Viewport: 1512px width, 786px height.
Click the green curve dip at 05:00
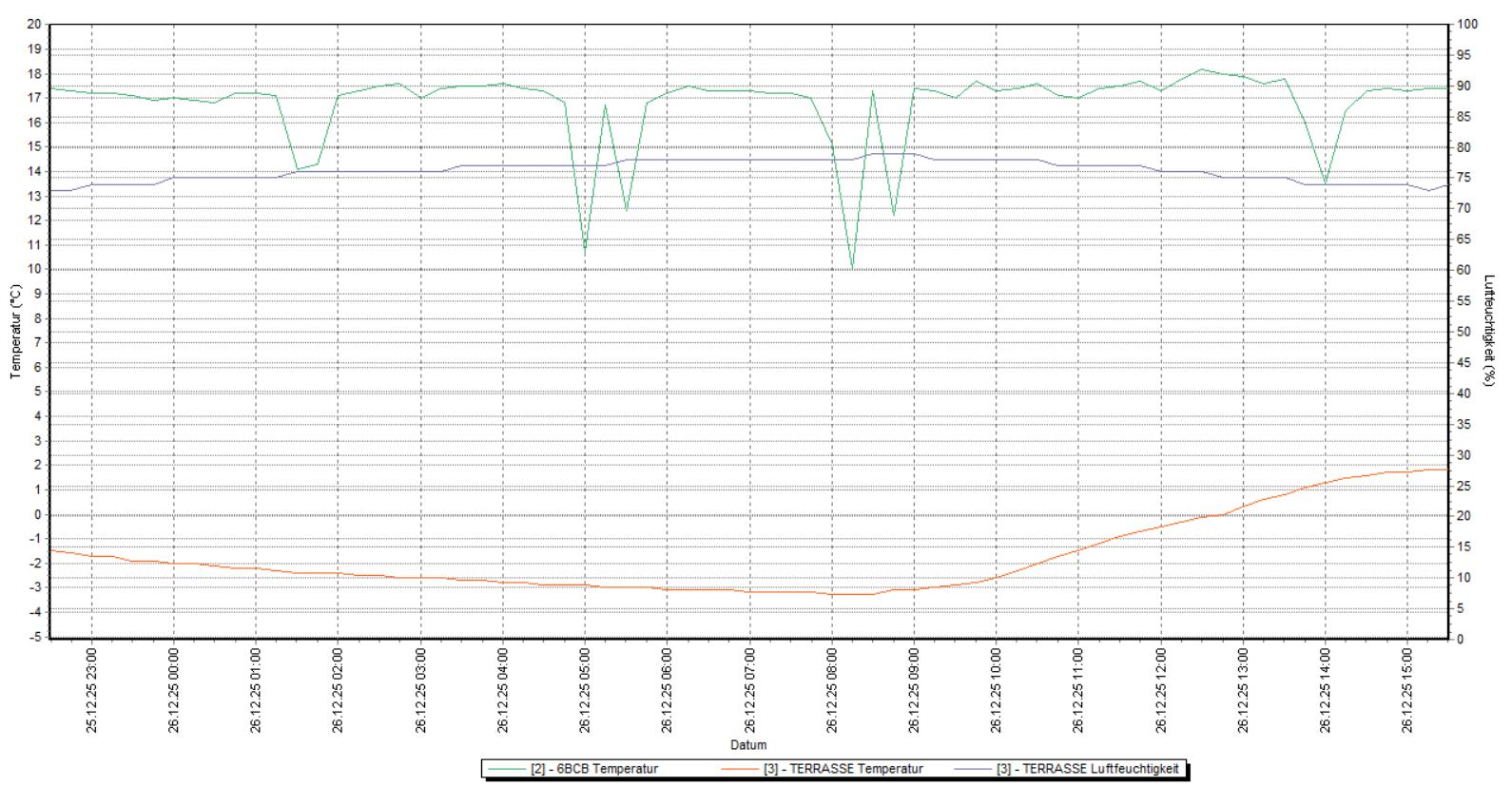coord(585,249)
